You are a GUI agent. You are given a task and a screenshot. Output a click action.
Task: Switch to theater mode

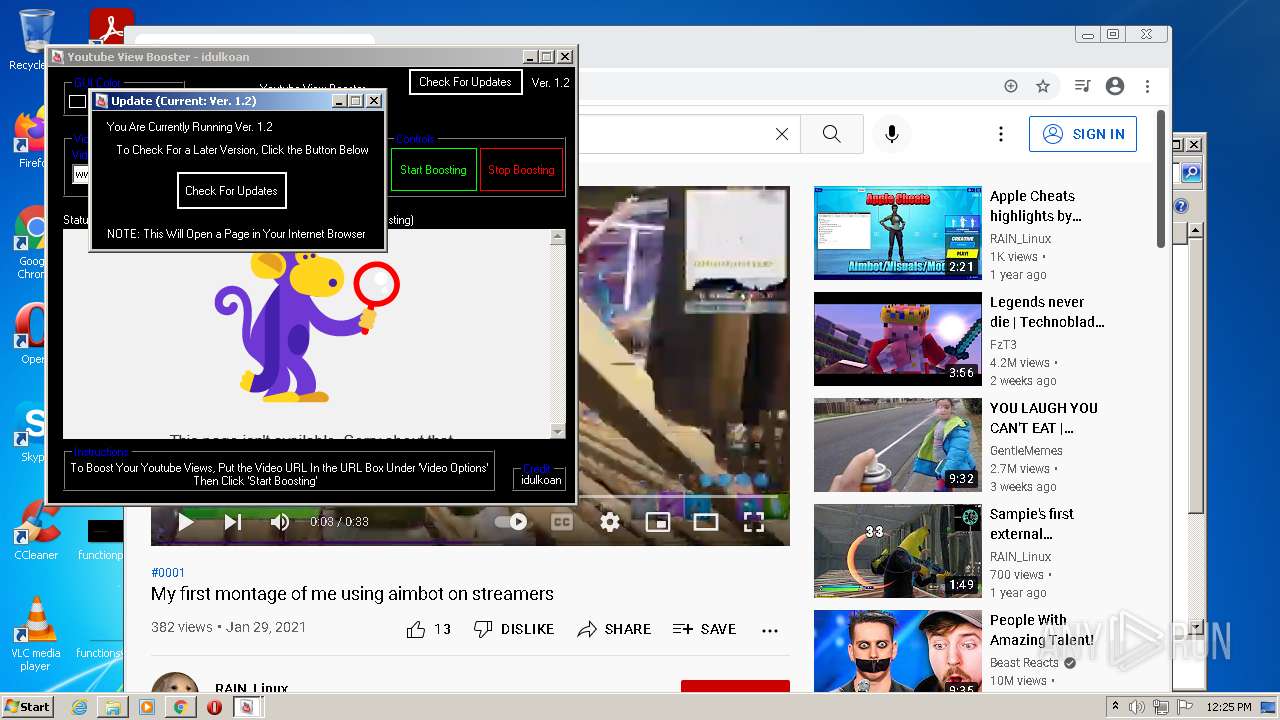tap(706, 522)
